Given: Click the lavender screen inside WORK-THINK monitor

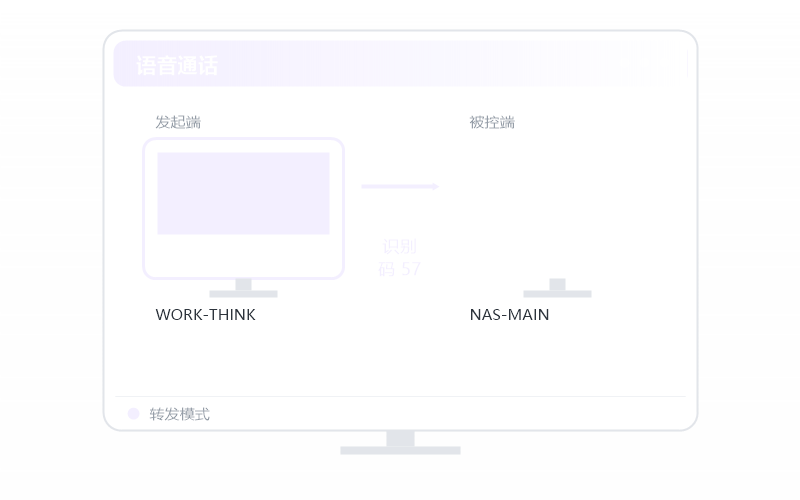Looking at the screenshot, I should [243, 193].
